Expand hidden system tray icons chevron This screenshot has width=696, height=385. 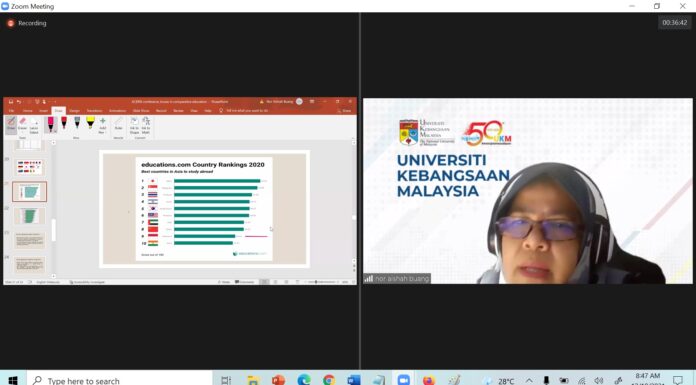tap(529, 381)
